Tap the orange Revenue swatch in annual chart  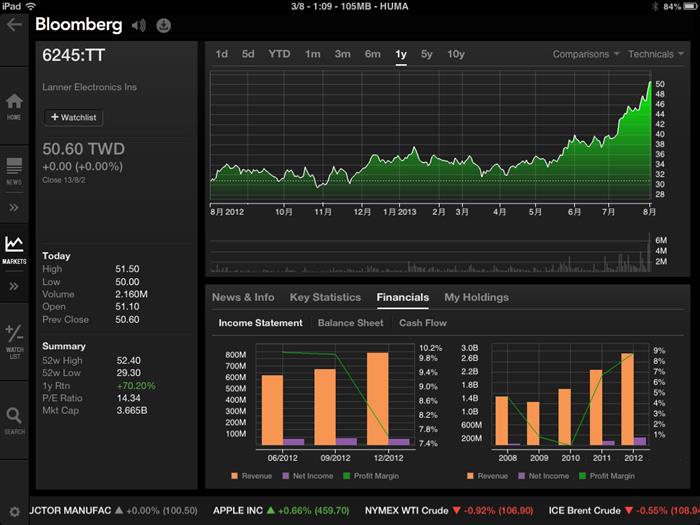click(470, 476)
